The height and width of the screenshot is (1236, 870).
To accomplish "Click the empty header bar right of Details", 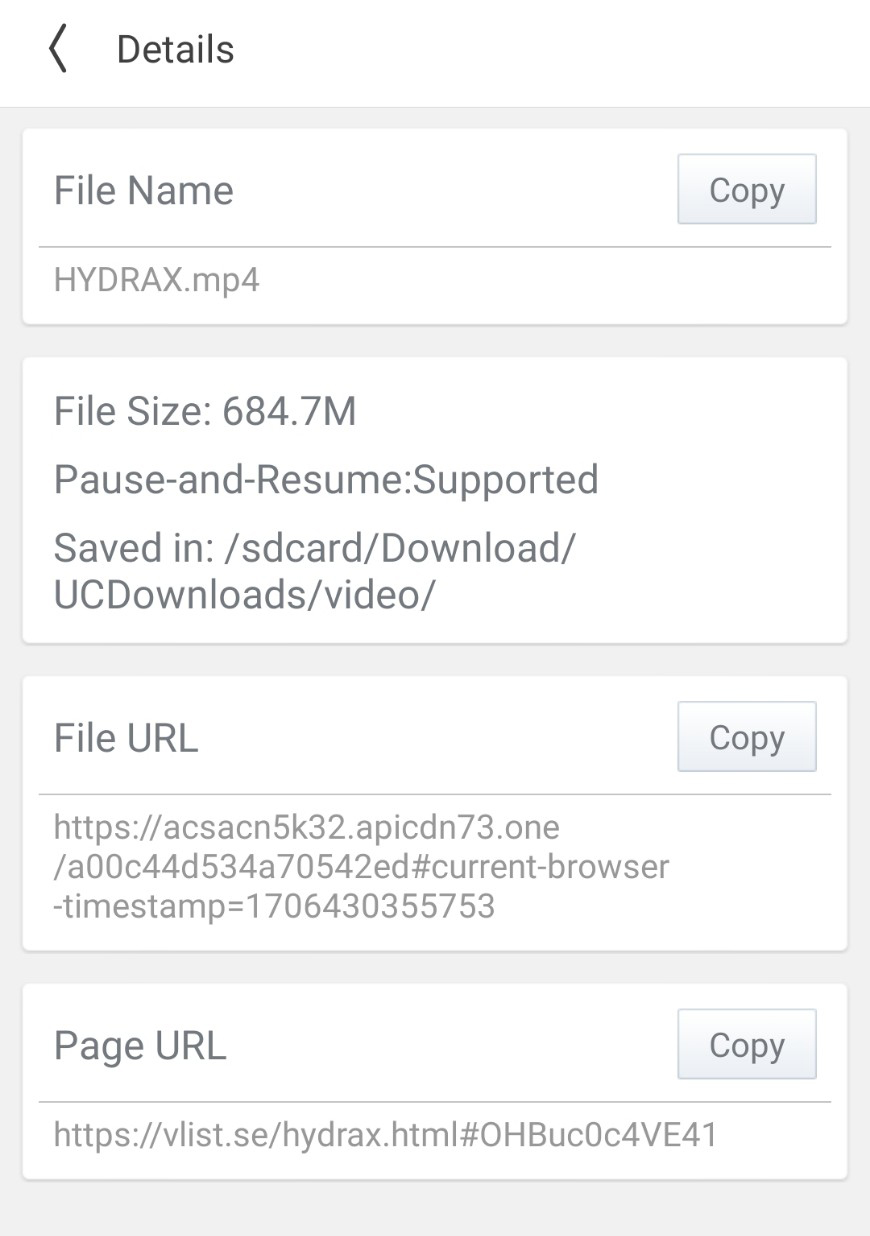I will (x=550, y=50).
